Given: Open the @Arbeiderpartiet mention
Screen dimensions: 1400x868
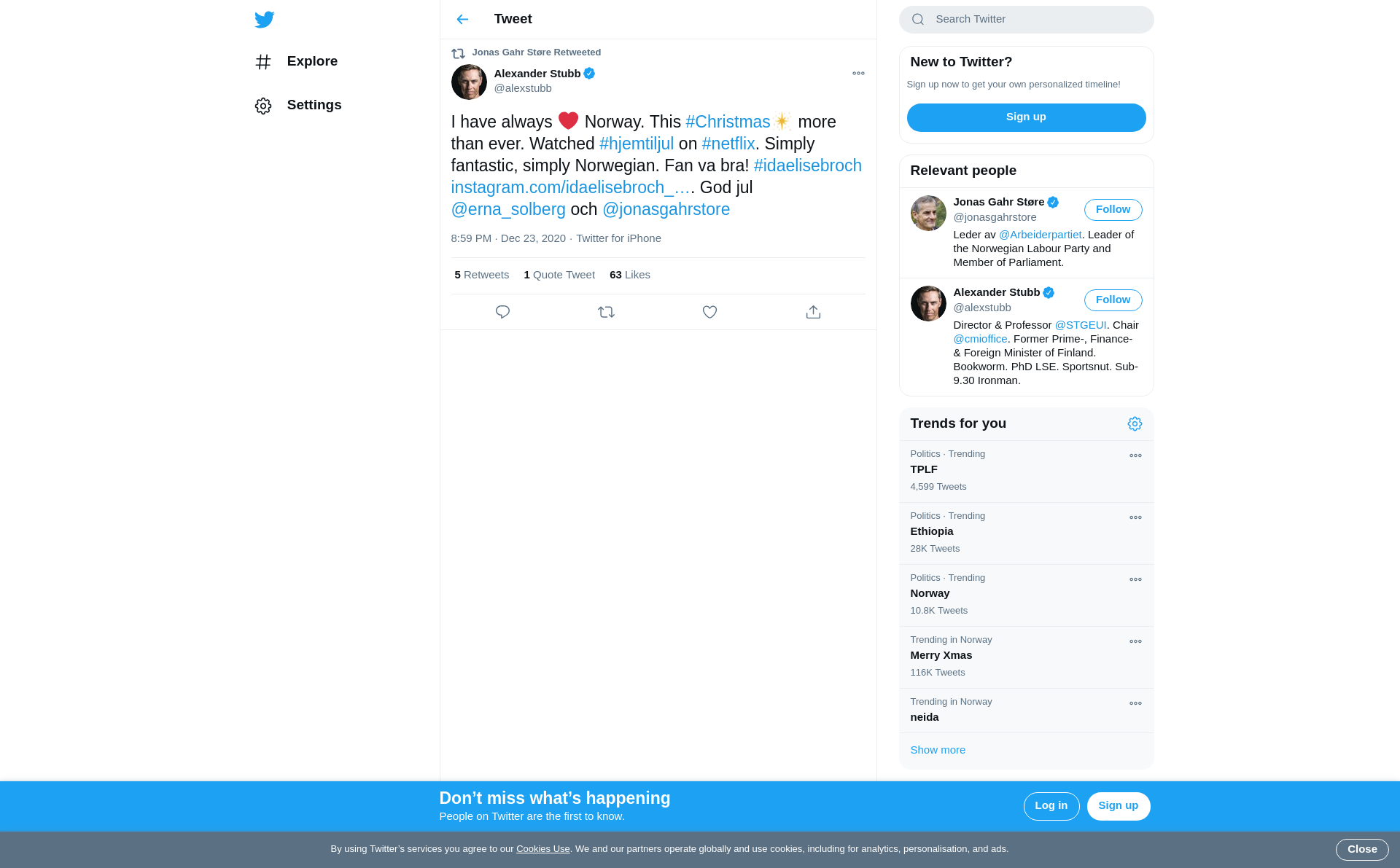Looking at the screenshot, I should pos(1040,235).
